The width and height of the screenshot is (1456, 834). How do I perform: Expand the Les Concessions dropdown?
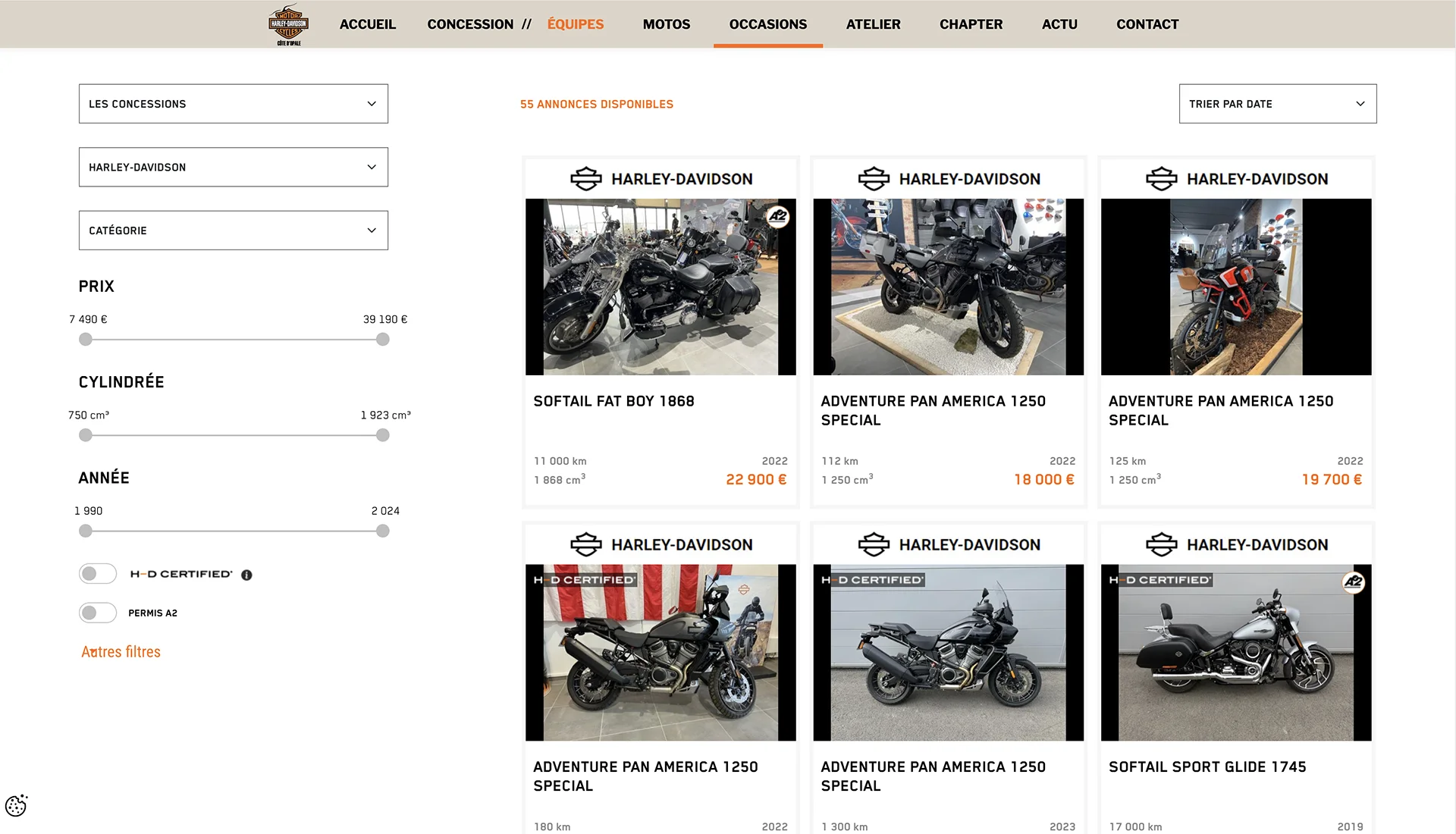[234, 104]
